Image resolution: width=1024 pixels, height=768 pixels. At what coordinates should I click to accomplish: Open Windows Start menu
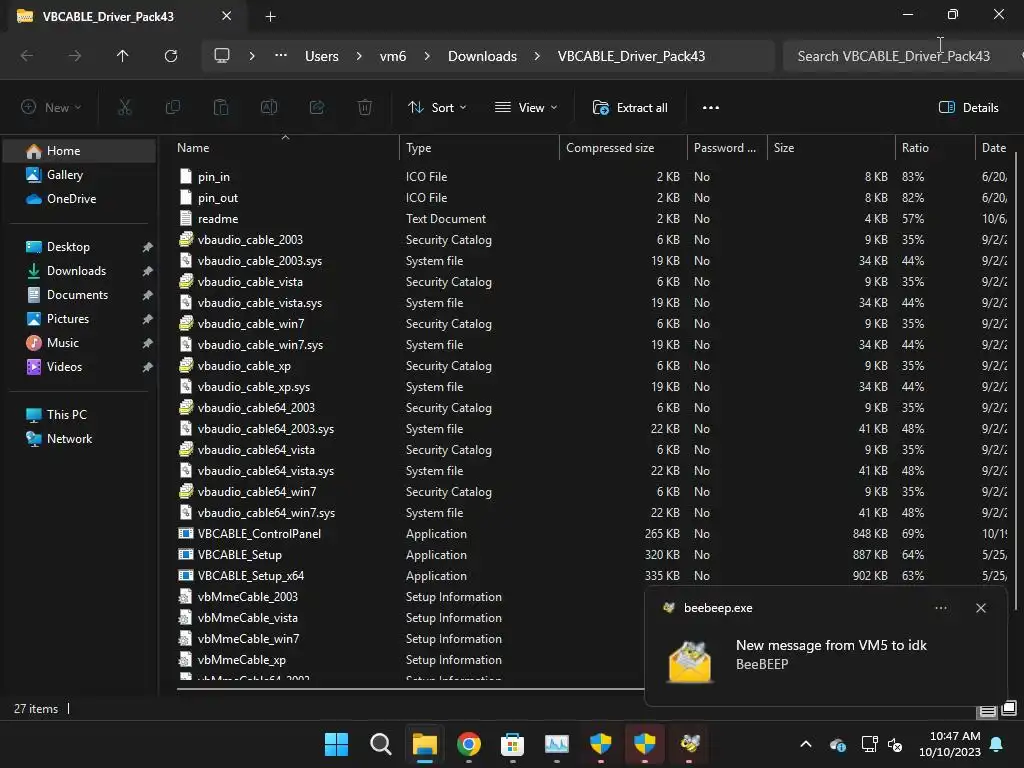tap(336, 744)
